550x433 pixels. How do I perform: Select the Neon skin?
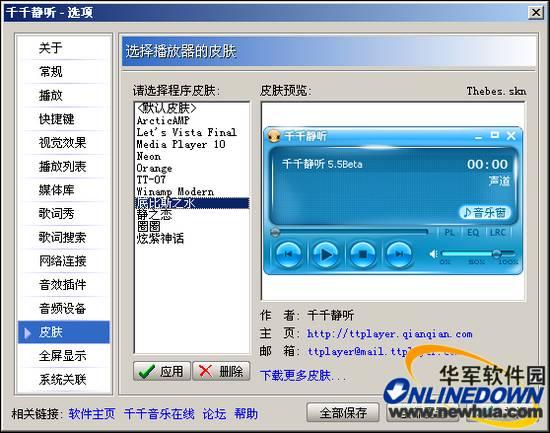(x=192, y=156)
